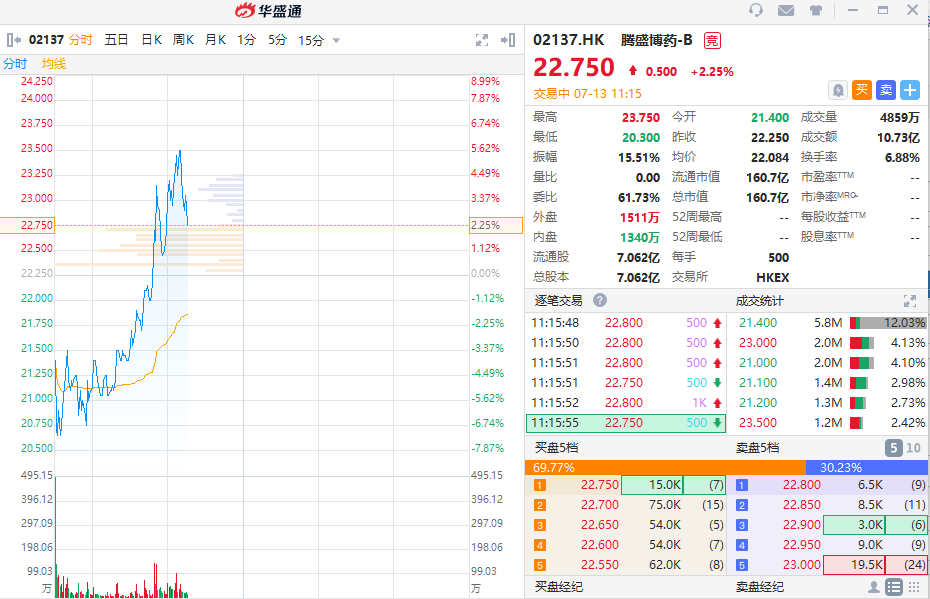The width and height of the screenshot is (930, 599).
Task: Expand the 成交统计 panel fullscreen icon
Action: [910, 301]
